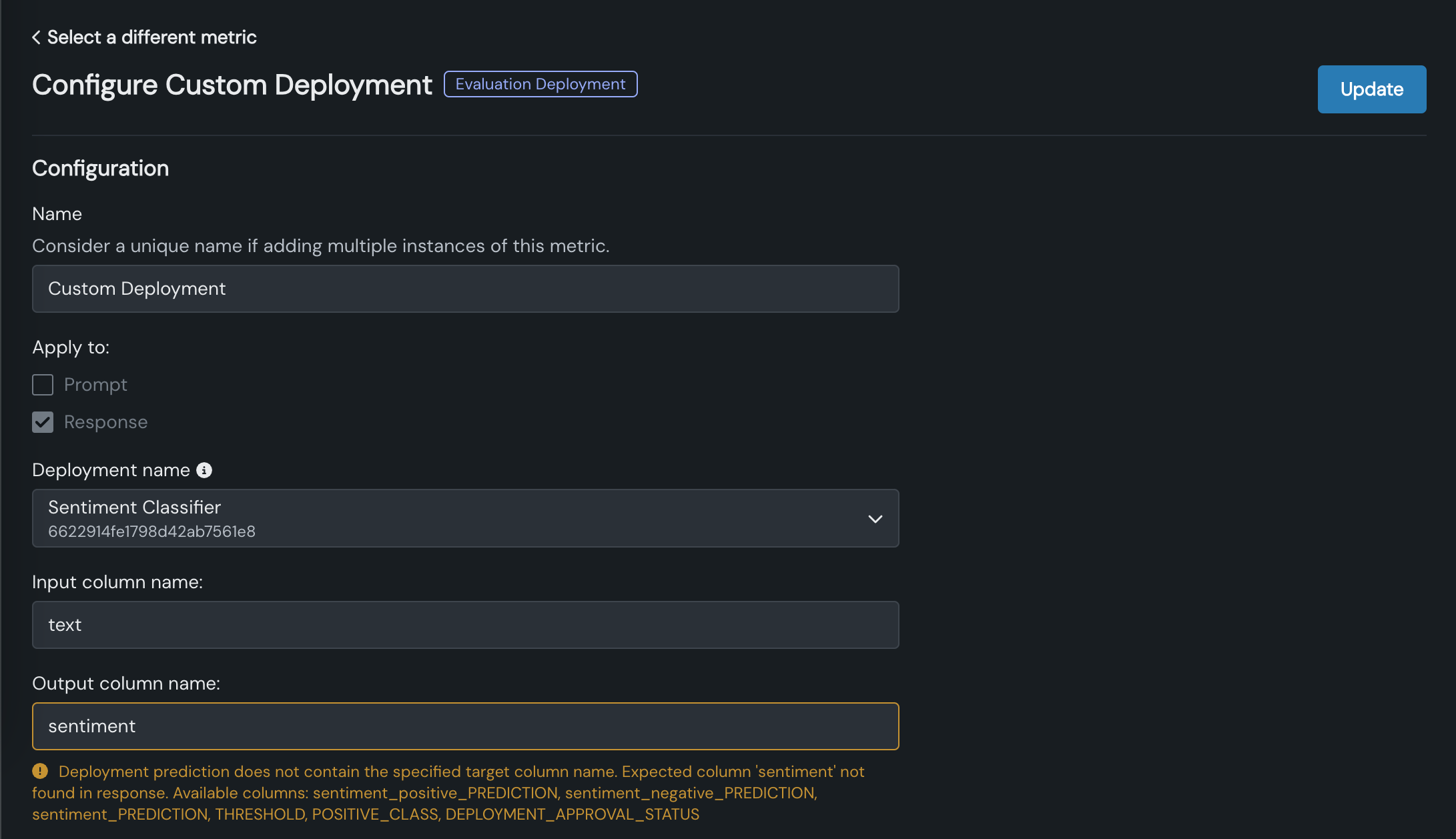The image size is (1456, 839).
Task: Click the Evaluation Deployment badge
Action: pyautogui.click(x=540, y=84)
